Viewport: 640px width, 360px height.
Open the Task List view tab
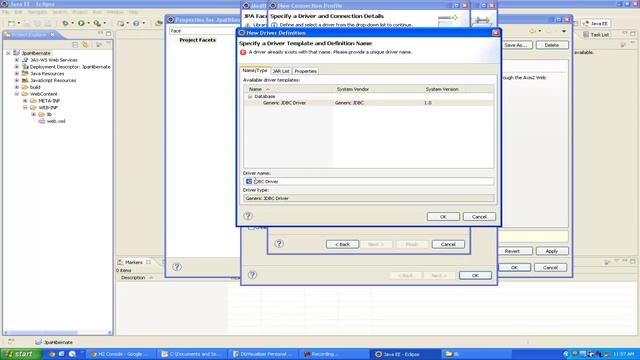coord(596,35)
